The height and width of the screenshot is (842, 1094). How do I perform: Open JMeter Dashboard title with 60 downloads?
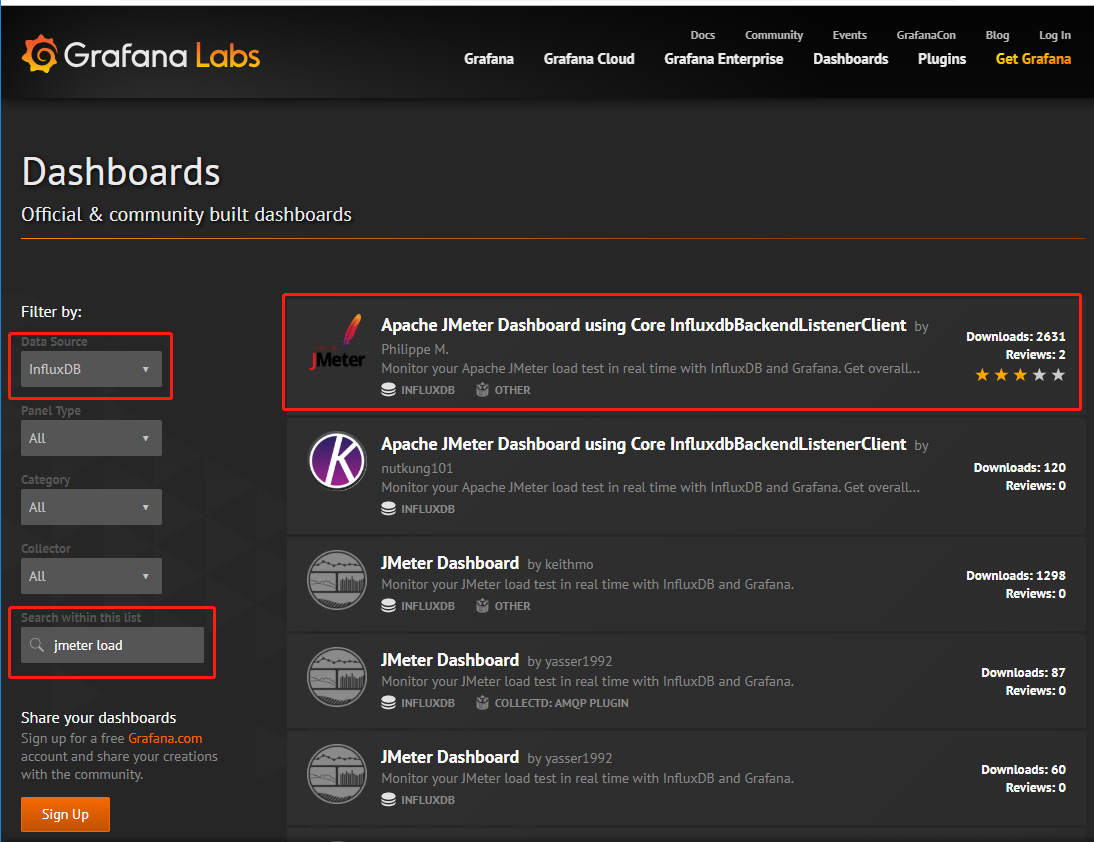[x=450, y=757]
